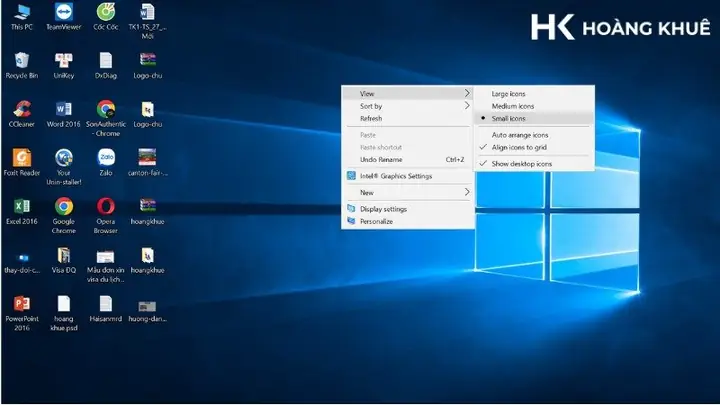Select the Zalo desktop icon
Viewport: 720px width, 405px height.
tap(106, 163)
